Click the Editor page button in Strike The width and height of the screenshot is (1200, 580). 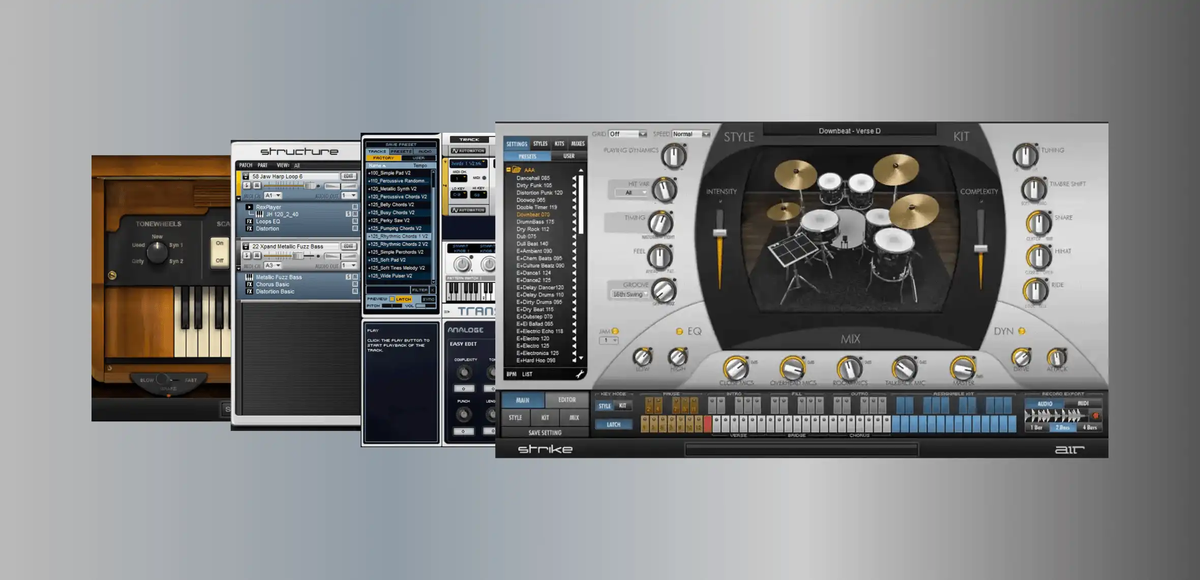point(566,400)
